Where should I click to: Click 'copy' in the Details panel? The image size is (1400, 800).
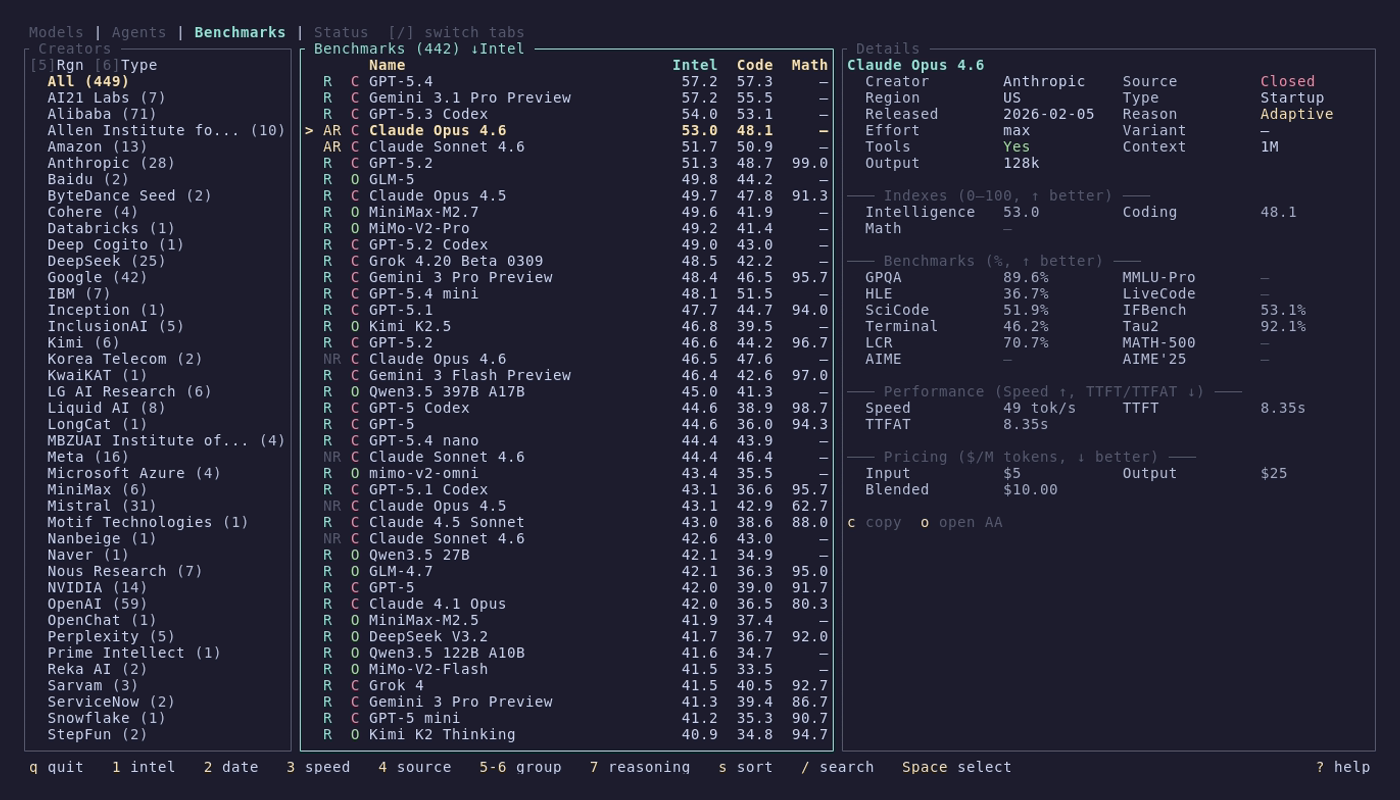click(884, 521)
